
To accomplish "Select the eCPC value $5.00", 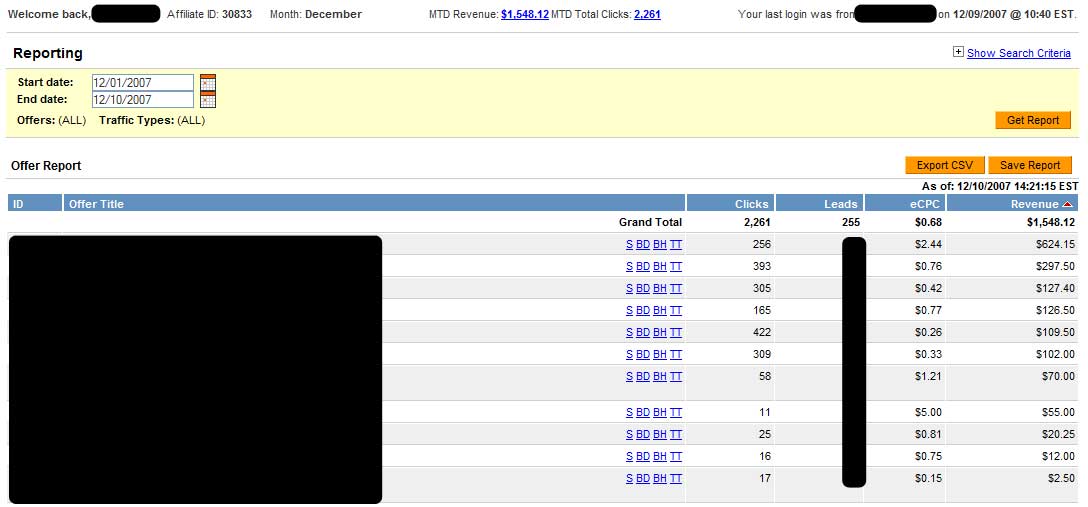I will click(928, 413).
